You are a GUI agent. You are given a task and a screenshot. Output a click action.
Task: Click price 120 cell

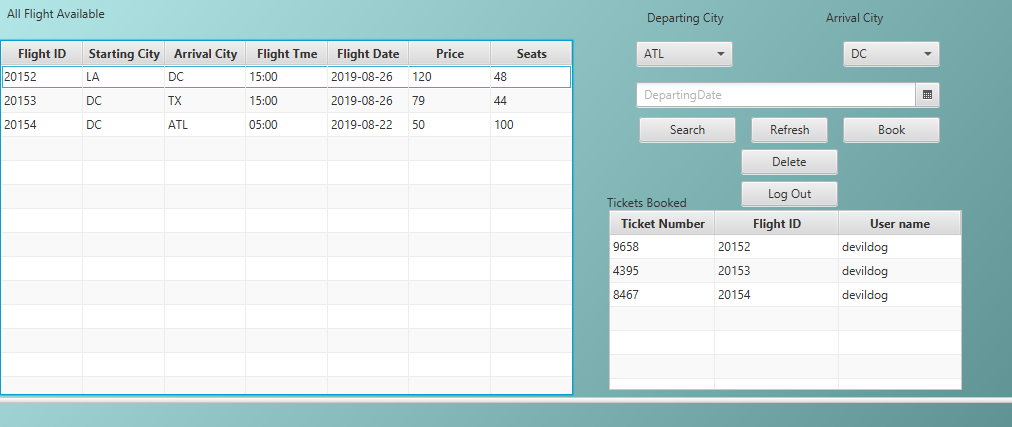[x=450, y=77]
